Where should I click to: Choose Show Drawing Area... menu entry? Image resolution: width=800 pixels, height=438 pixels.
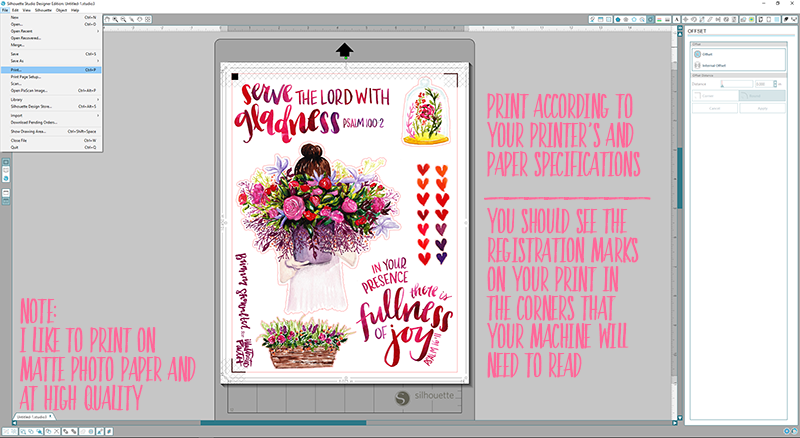click(x=51, y=131)
